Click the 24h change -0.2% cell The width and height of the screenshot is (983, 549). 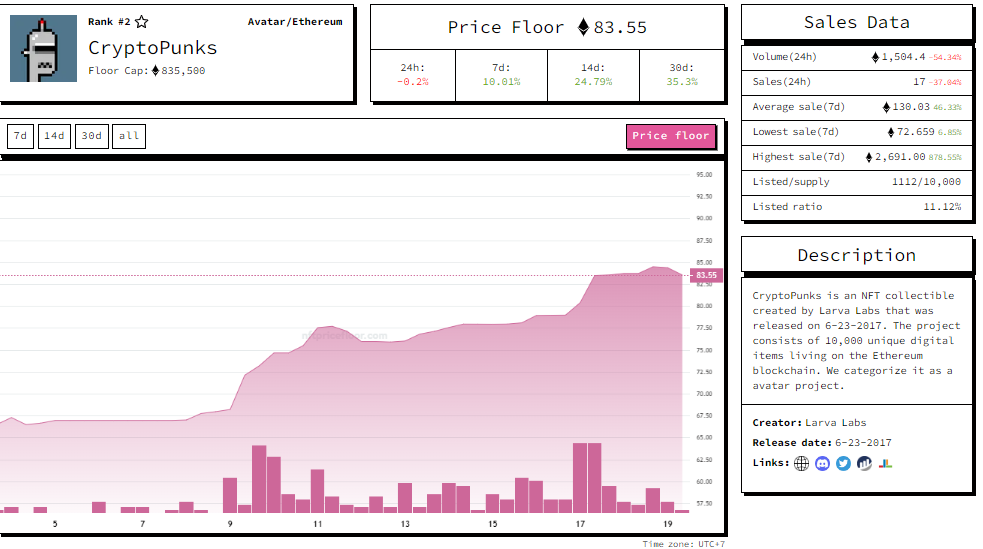pos(413,75)
